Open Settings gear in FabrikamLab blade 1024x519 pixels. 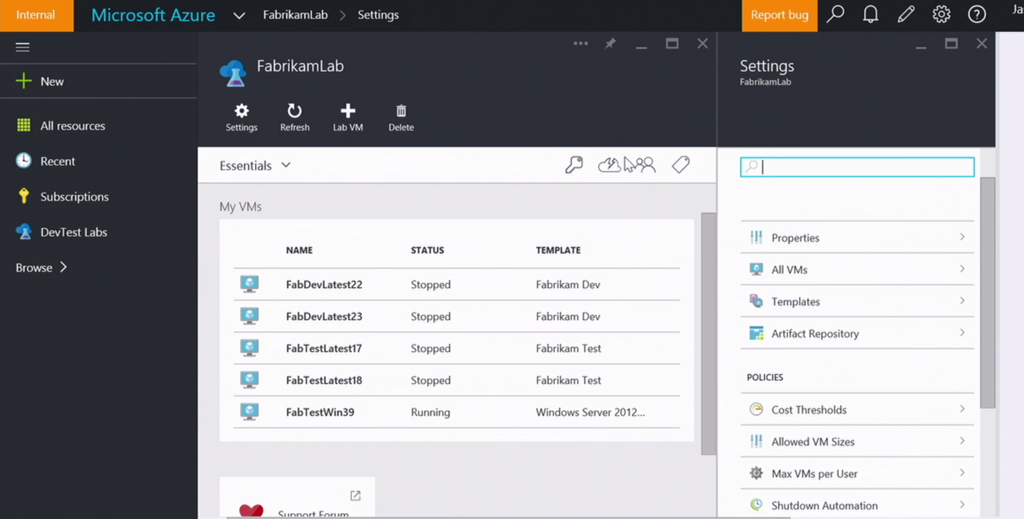(241, 112)
